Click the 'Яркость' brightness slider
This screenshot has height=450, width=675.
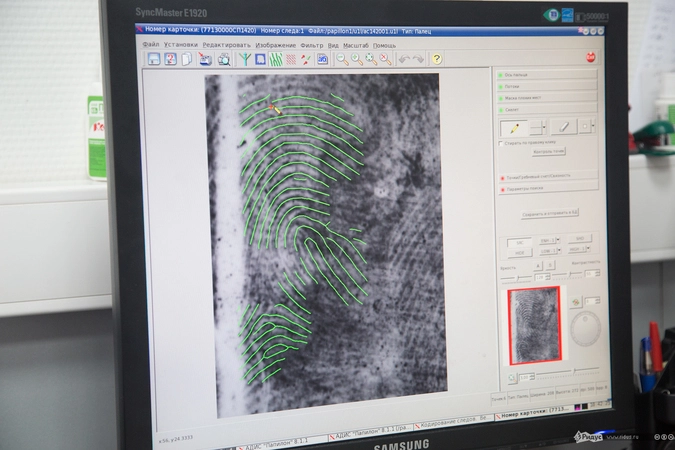click(x=518, y=275)
